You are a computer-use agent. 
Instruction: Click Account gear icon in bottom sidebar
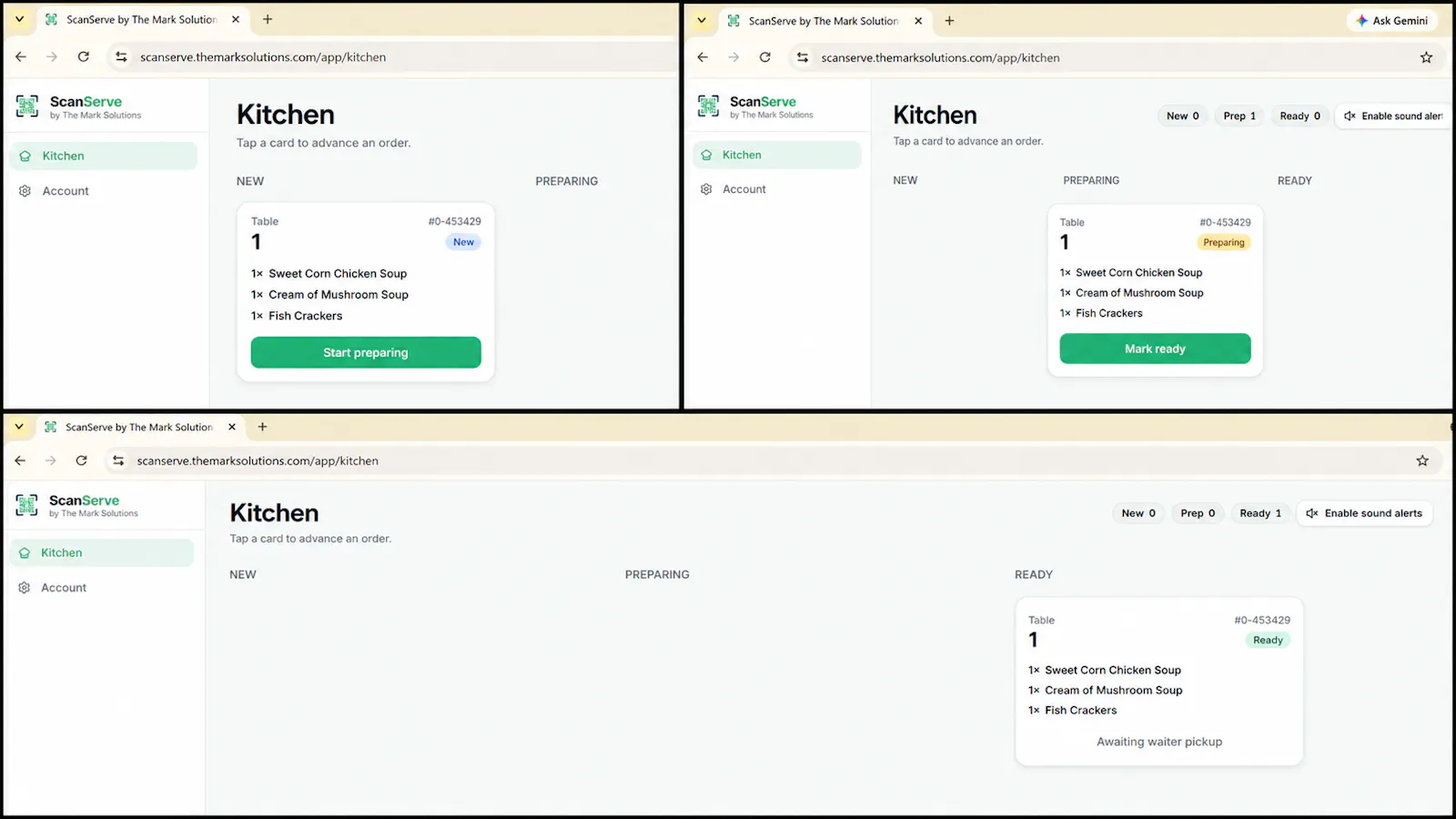coord(25,588)
